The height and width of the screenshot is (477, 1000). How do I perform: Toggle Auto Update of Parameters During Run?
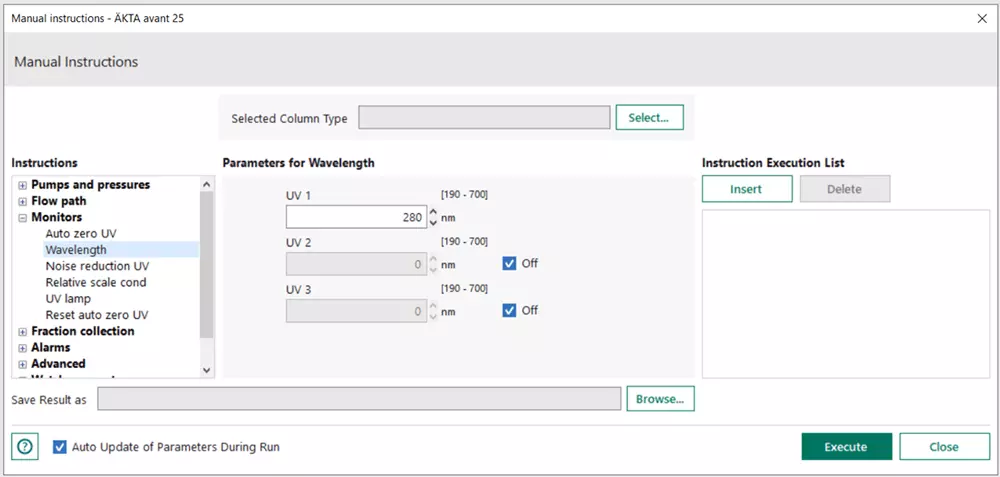click(x=60, y=447)
